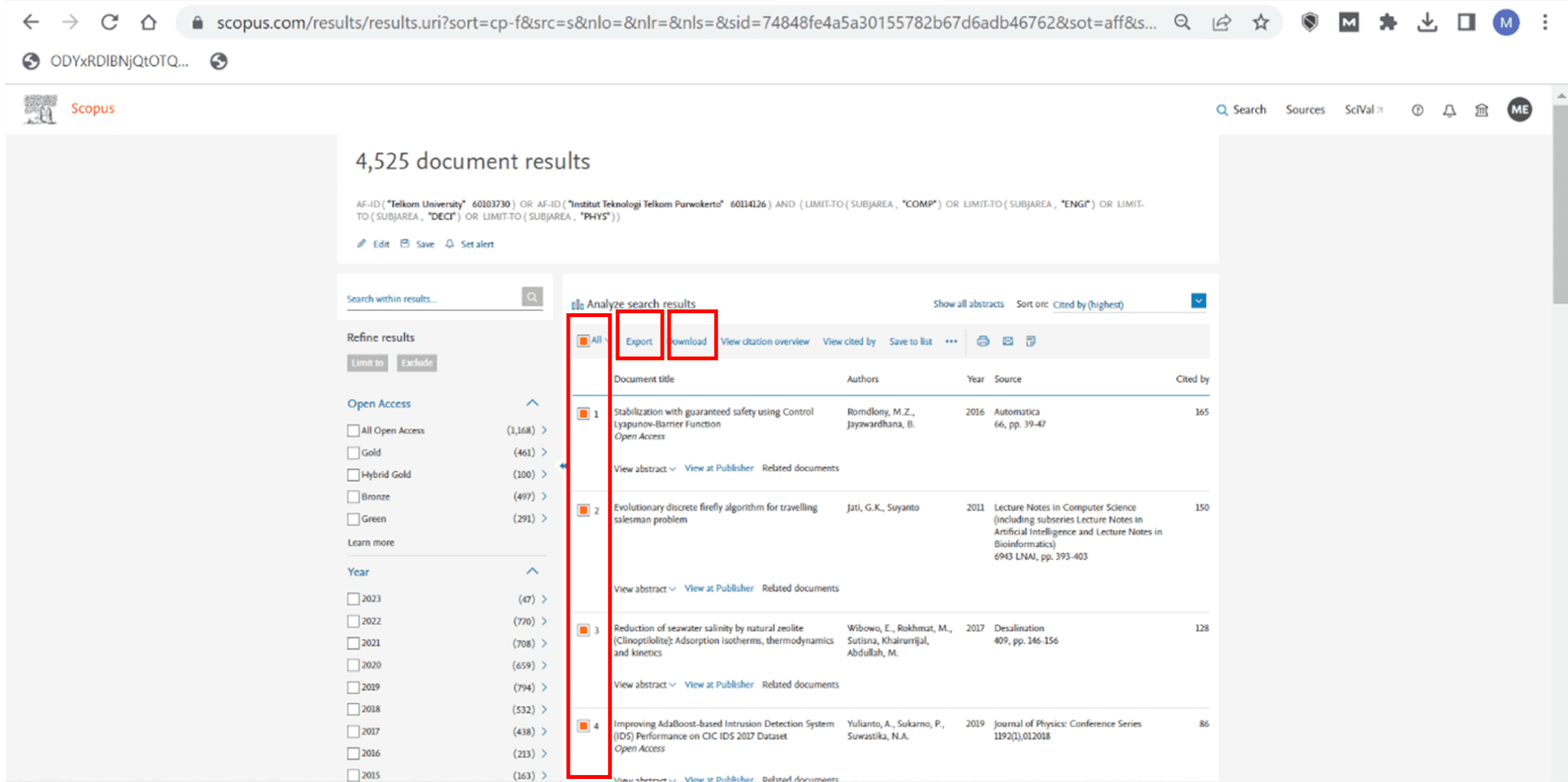Open the institution building icon
This screenshot has height=782, width=1568.
1481,110
